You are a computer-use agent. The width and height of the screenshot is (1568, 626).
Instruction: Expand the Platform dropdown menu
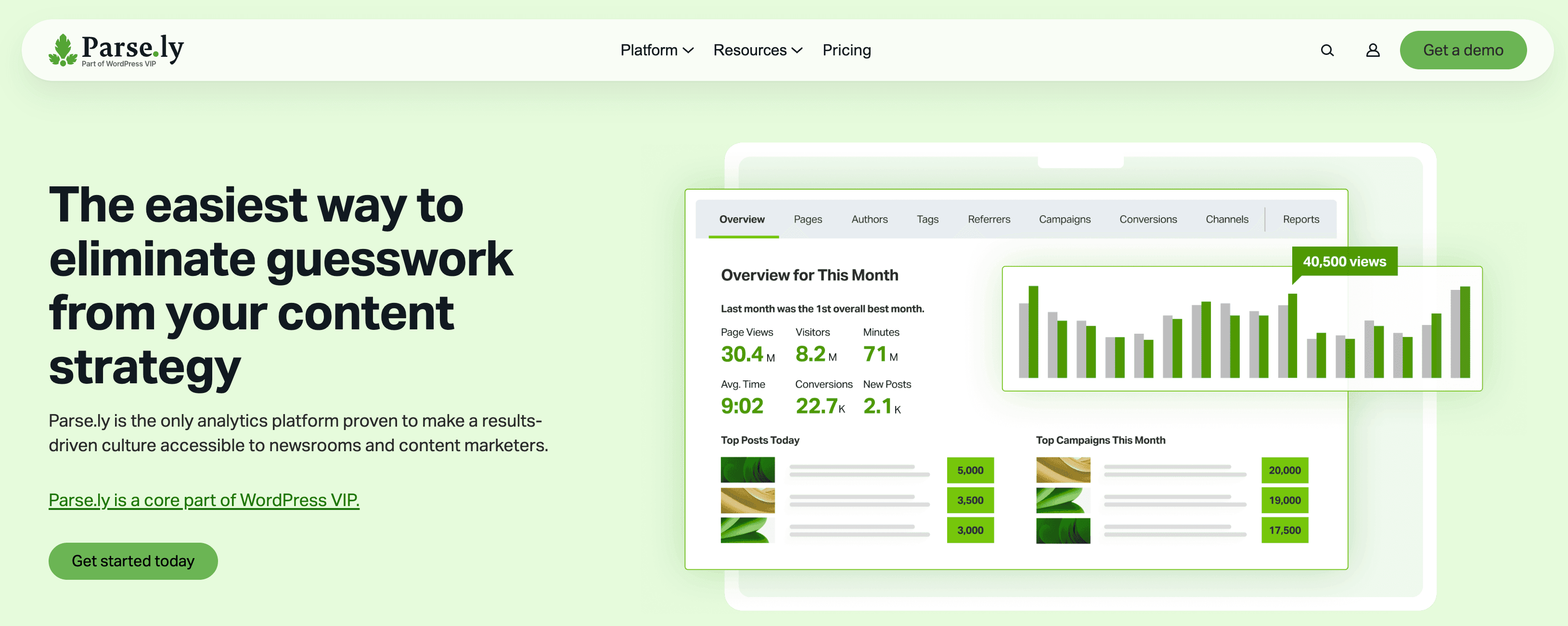click(x=657, y=51)
